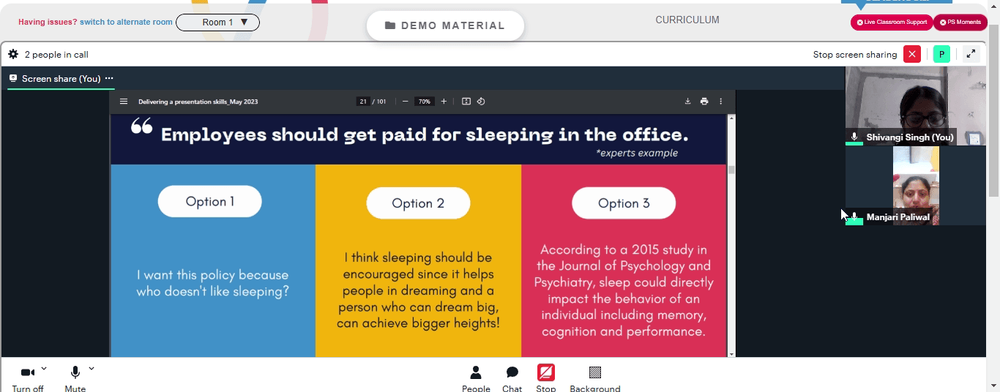Edit PDF zoom percentage field
This screenshot has height=392, width=1000.
(424, 101)
